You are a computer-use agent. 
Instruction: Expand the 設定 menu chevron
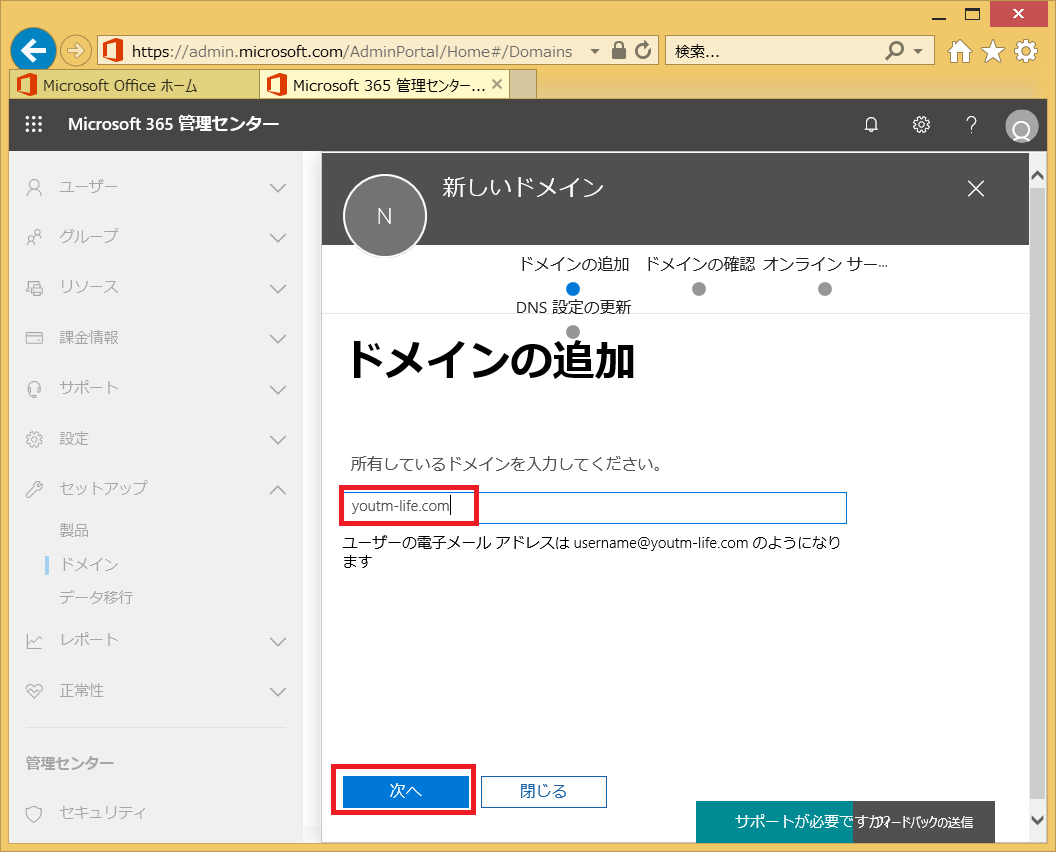click(278, 440)
